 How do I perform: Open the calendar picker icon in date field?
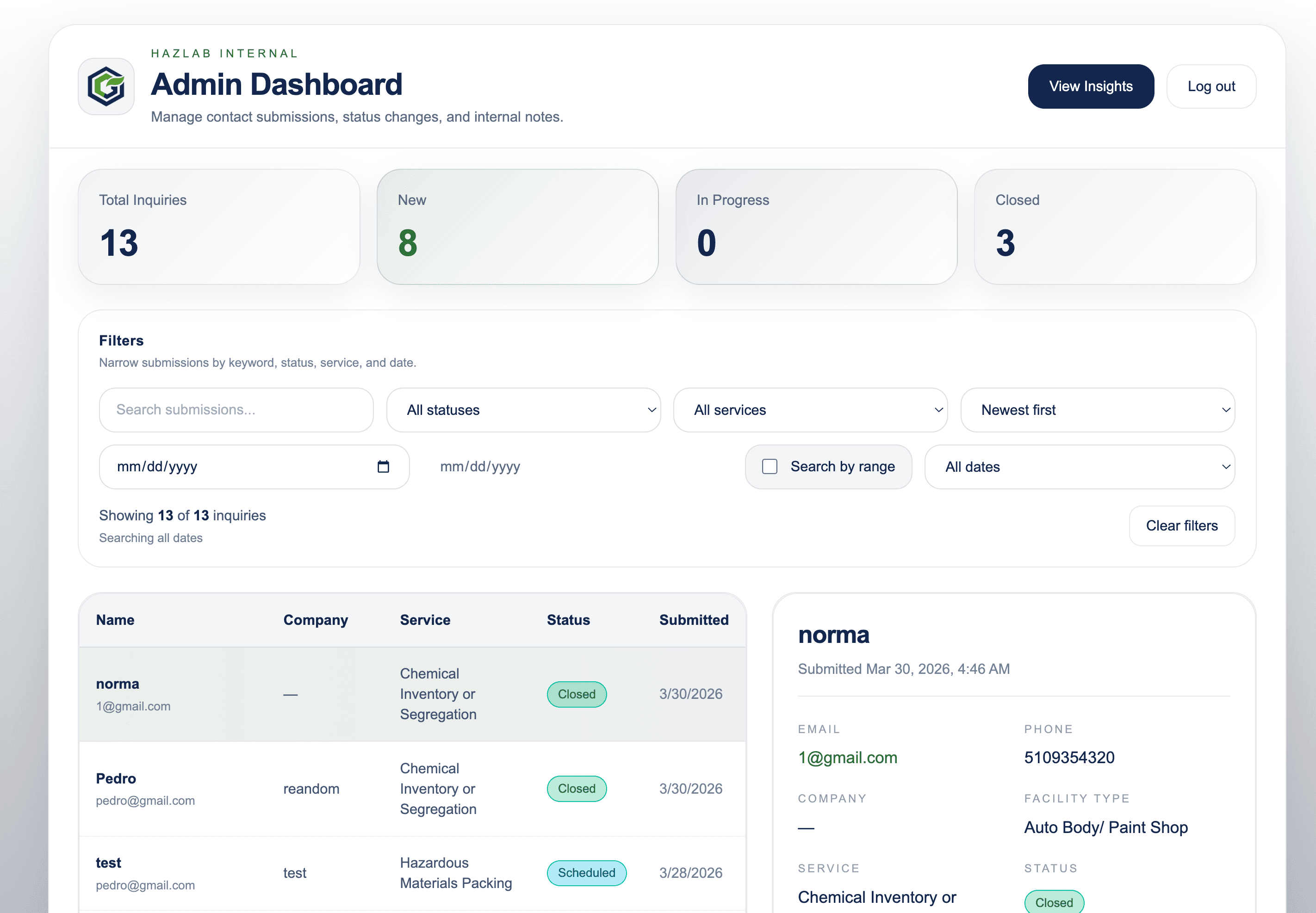click(383, 467)
